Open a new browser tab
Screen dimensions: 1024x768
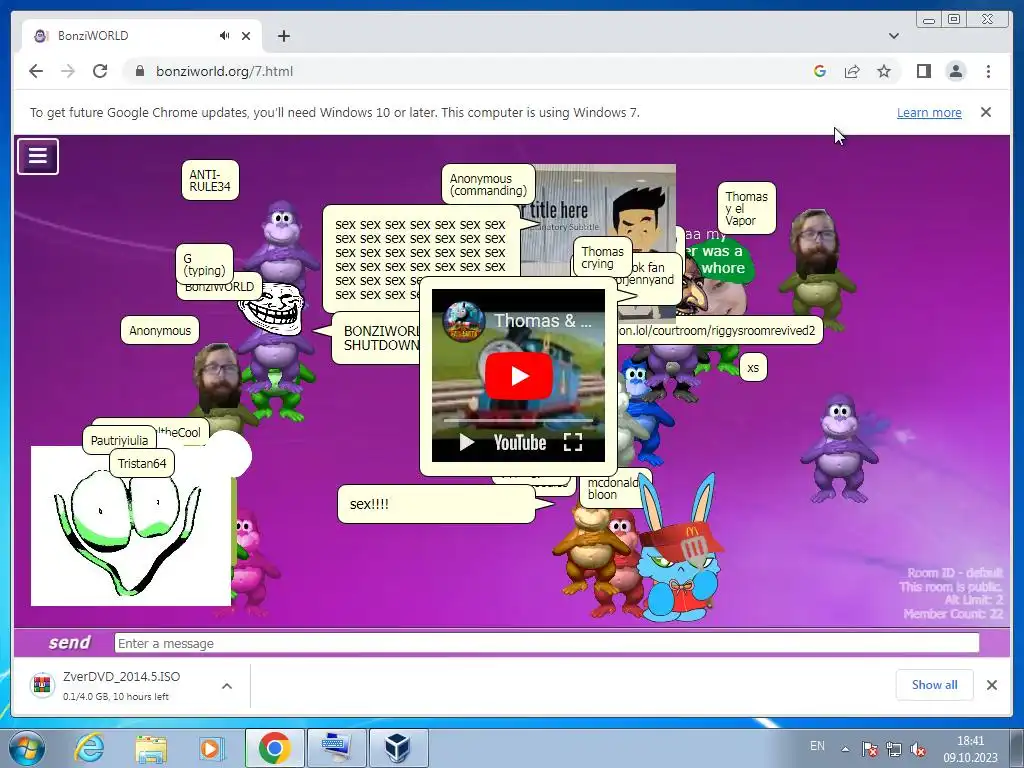coord(283,36)
